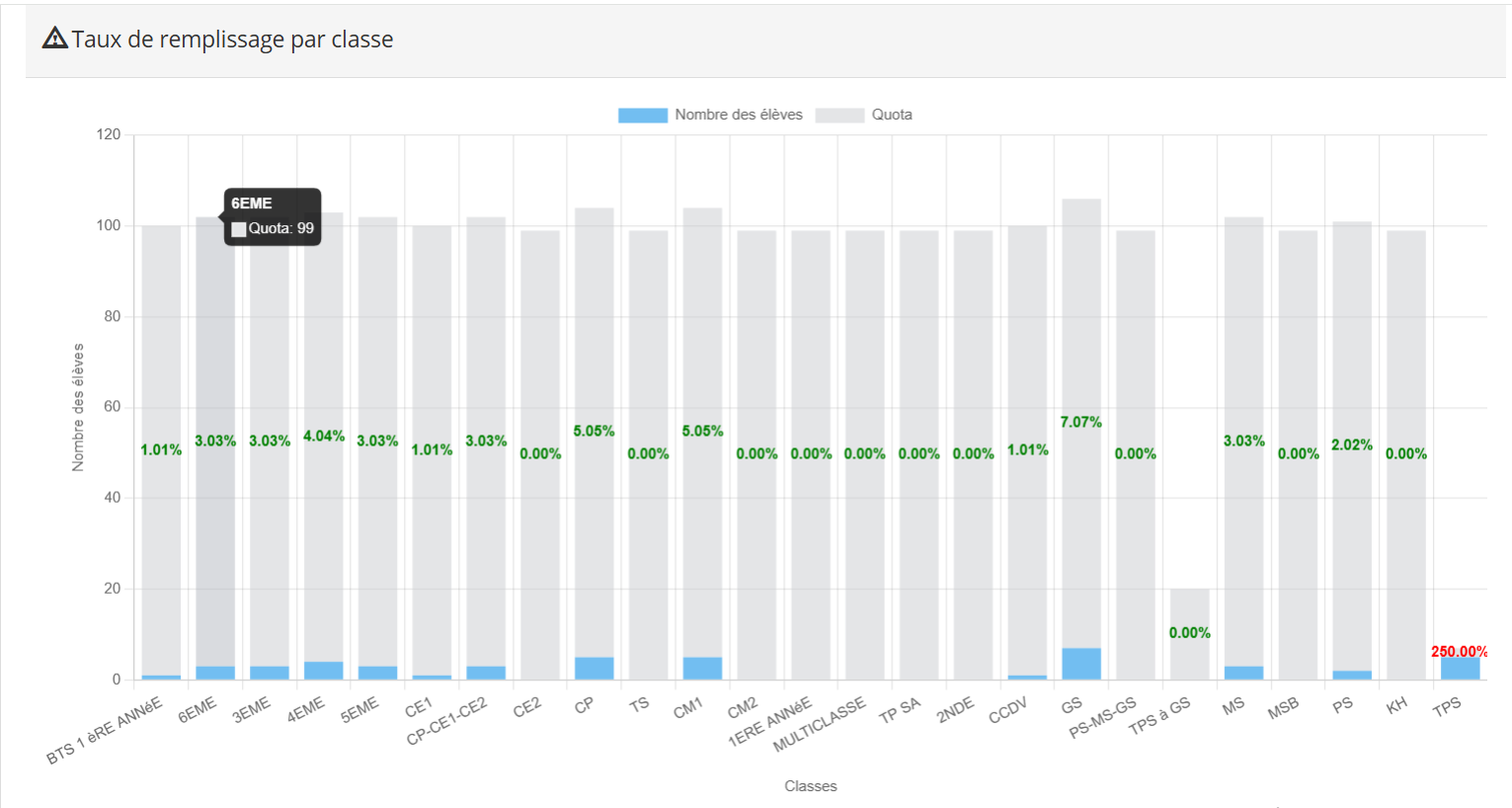Click the blue 4EME student bar
This screenshot has height=808, width=1512.
(x=324, y=671)
